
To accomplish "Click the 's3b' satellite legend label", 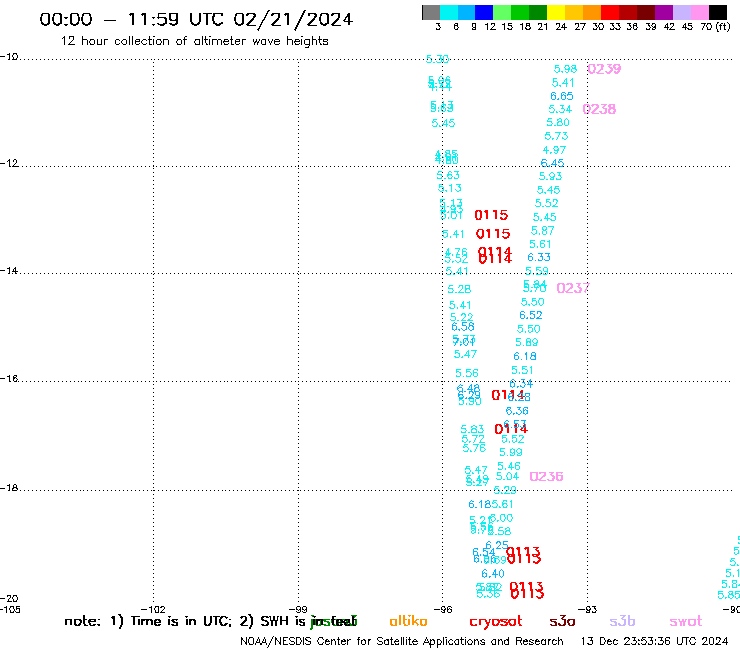I will (622, 621).
